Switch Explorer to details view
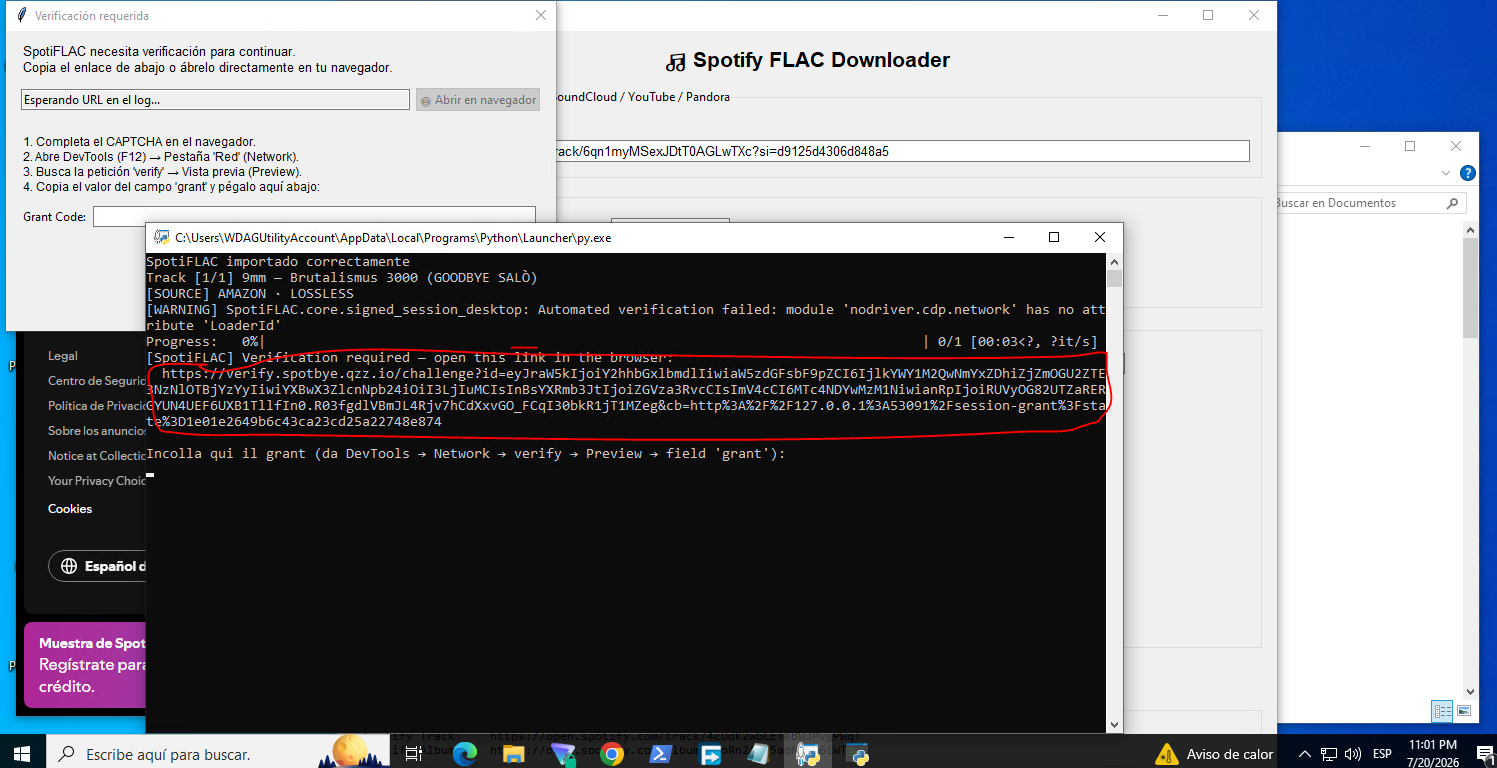Image resolution: width=1497 pixels, height=768 pixels. pos(1442,711)
